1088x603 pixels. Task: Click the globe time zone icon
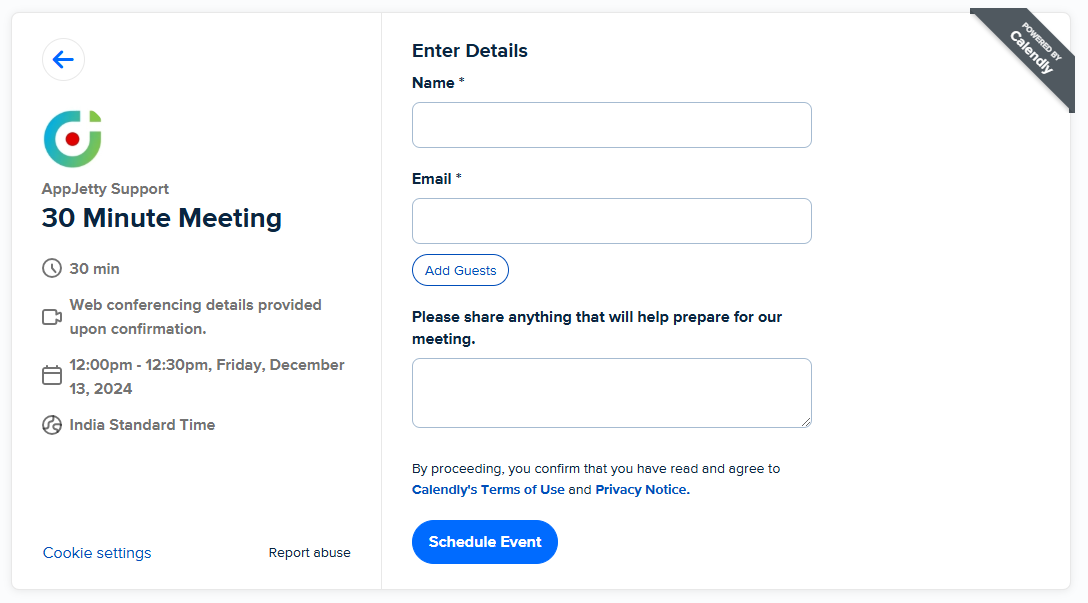52,425
